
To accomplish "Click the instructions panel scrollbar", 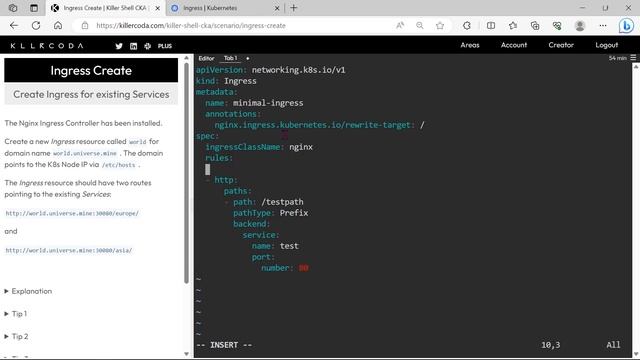I will 187,173.
